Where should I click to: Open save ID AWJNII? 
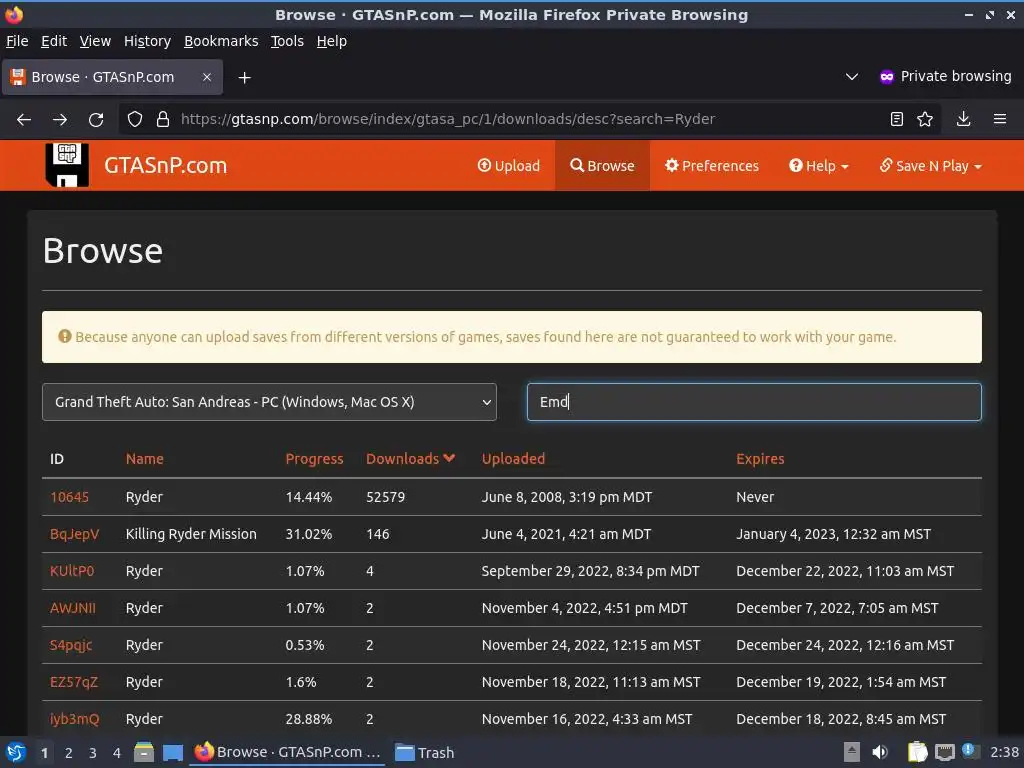point(72,608)
